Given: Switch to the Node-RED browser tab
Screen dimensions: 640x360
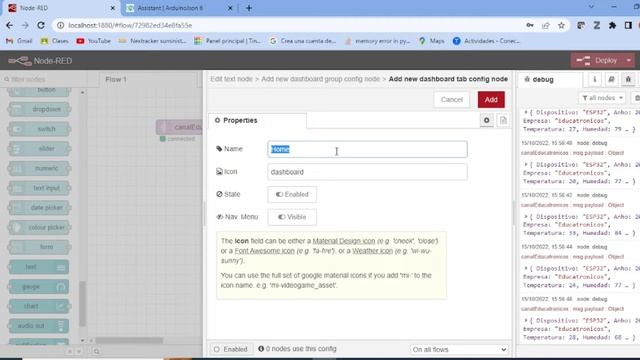Looking at the screenshot, I should point(61,8).
